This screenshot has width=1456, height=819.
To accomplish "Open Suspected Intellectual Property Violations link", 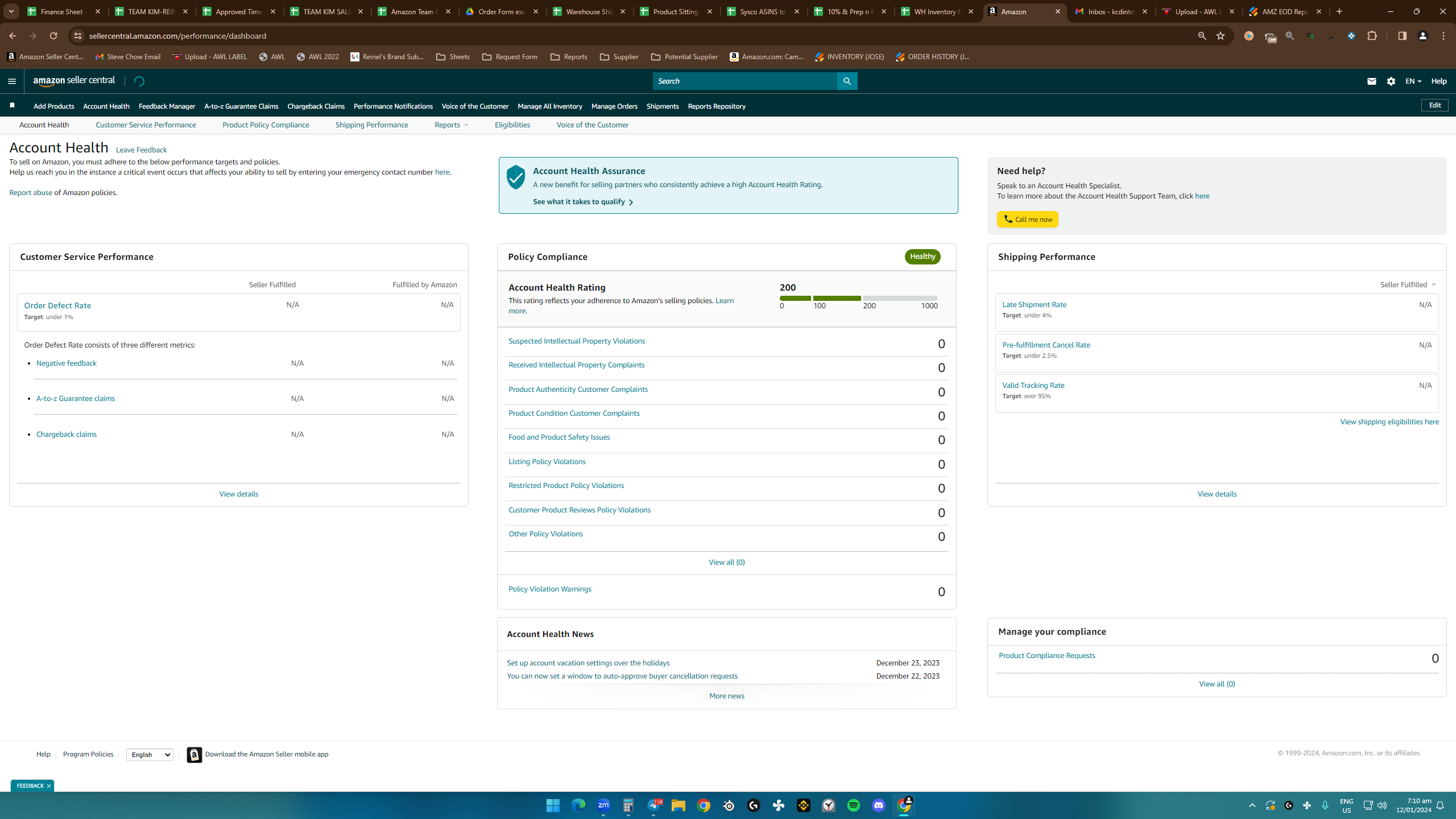I will click(577, 341).
